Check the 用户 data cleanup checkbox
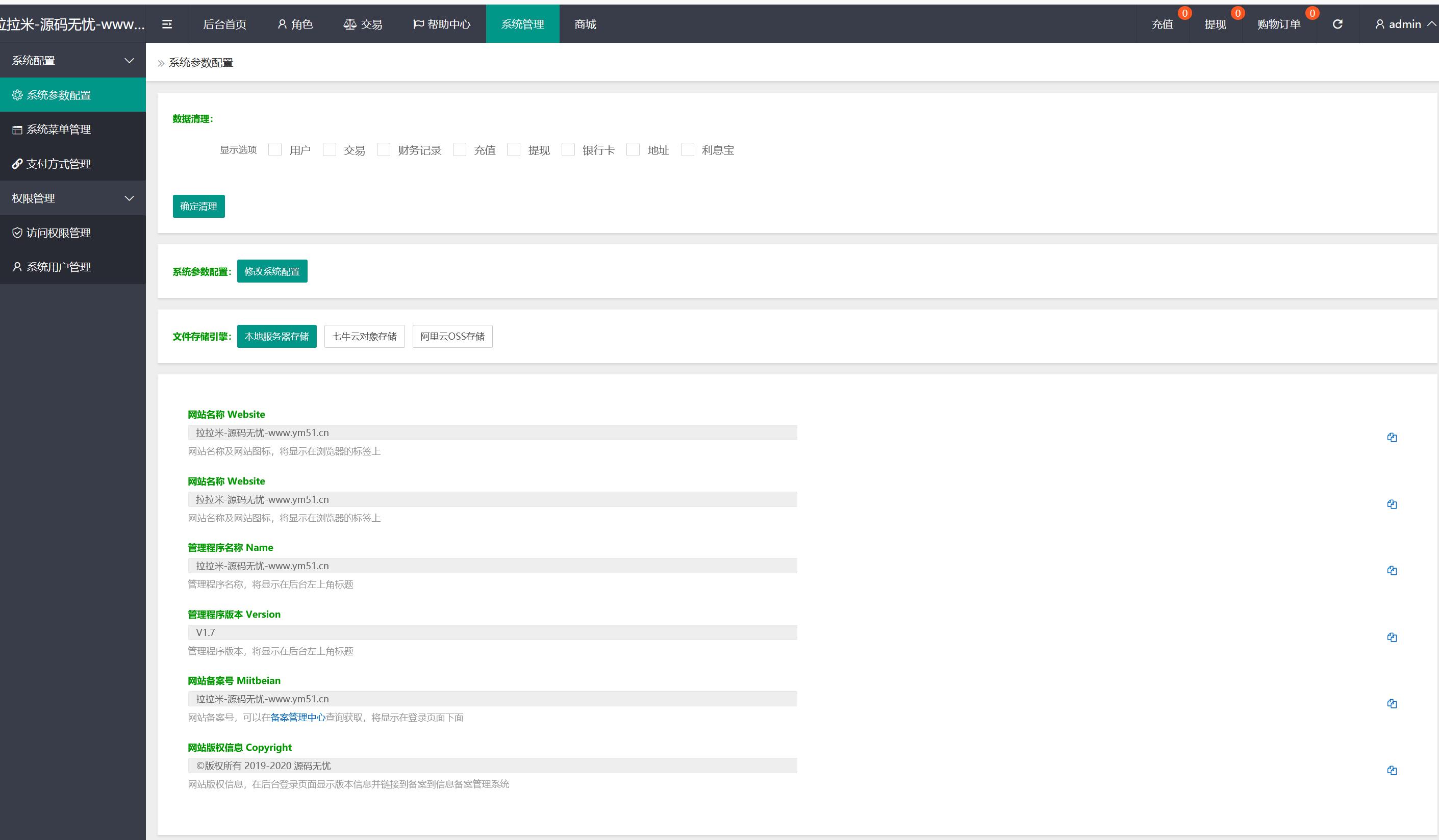This screenshot has width=1439, height=840. point(274,149)
